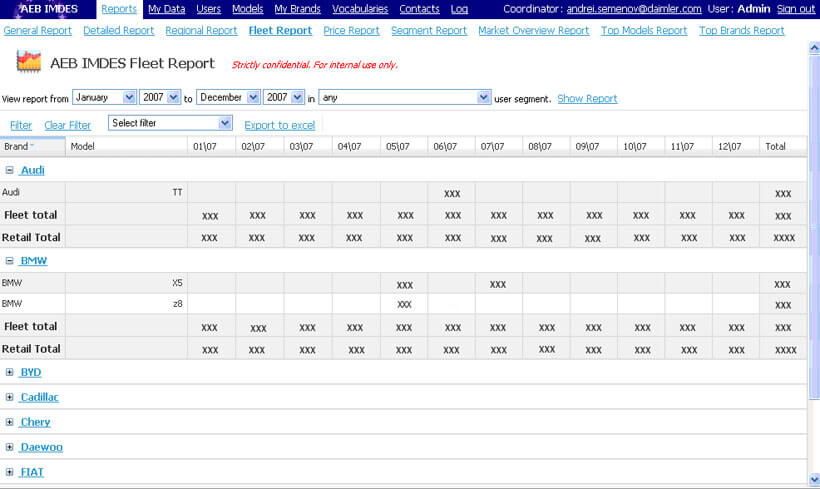Collapse the Audi brand group
The width and height of the screenshot is (820, 489).
tap(10, 170)
